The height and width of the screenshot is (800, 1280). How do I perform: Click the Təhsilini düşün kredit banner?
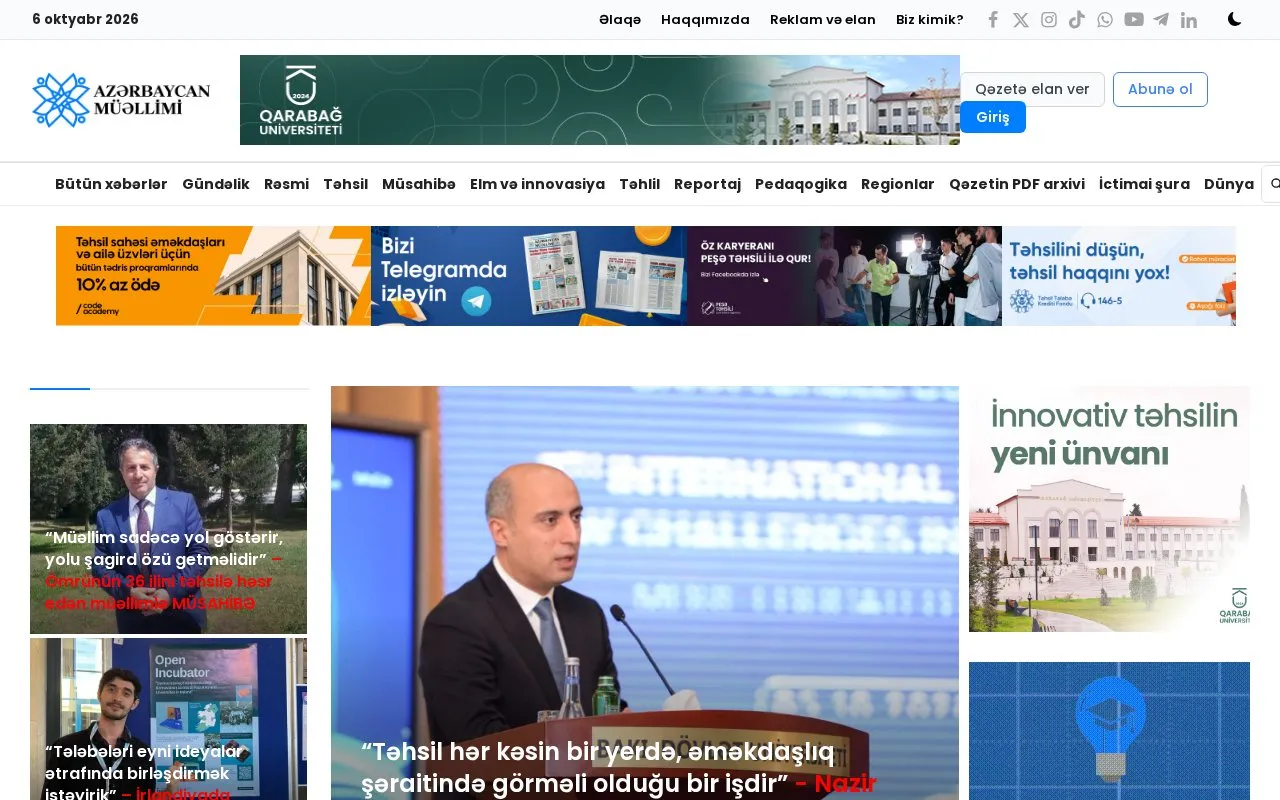click(1119, 276)
